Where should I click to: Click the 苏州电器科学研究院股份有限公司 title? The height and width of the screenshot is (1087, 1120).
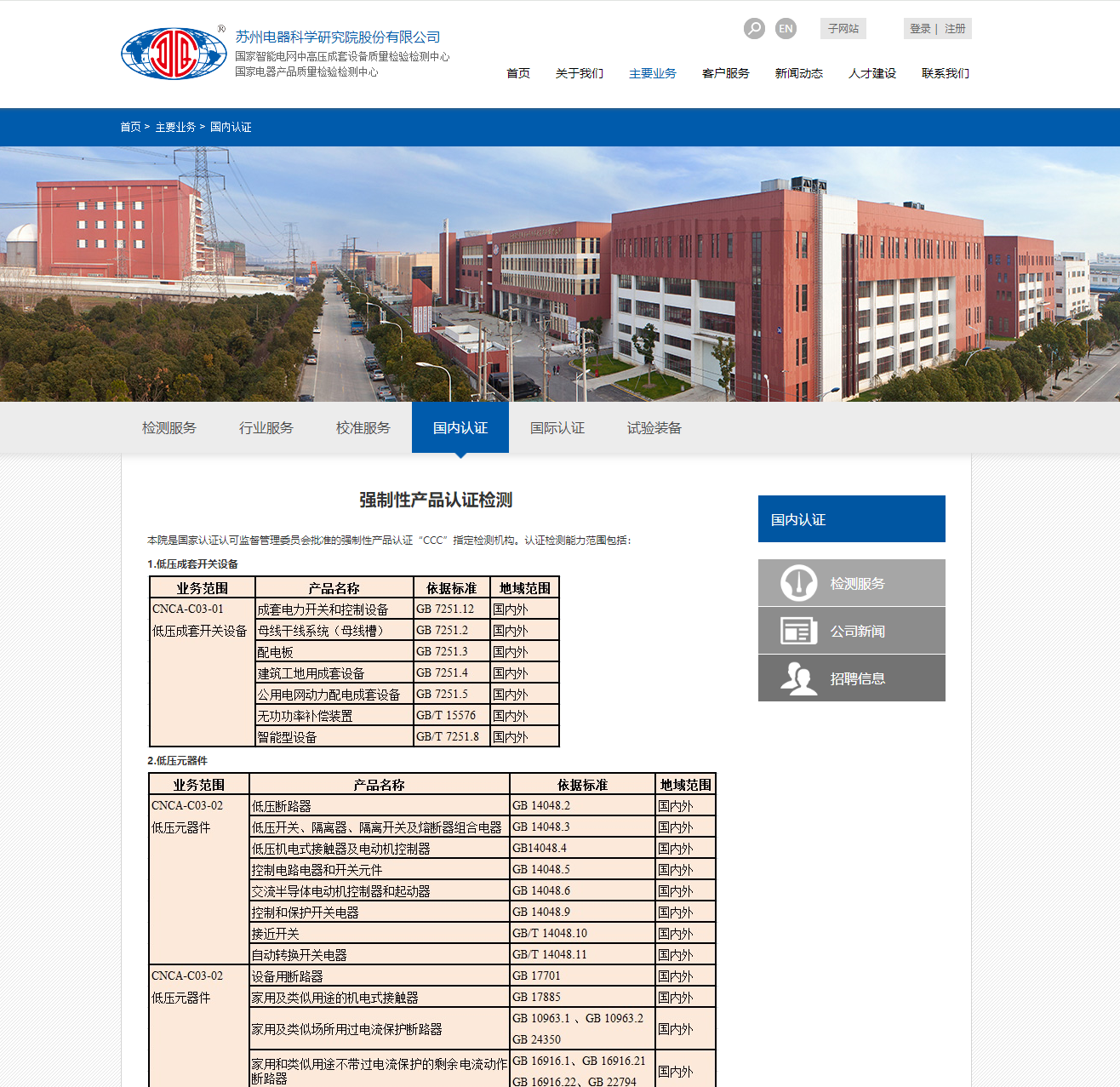(338, 37)
